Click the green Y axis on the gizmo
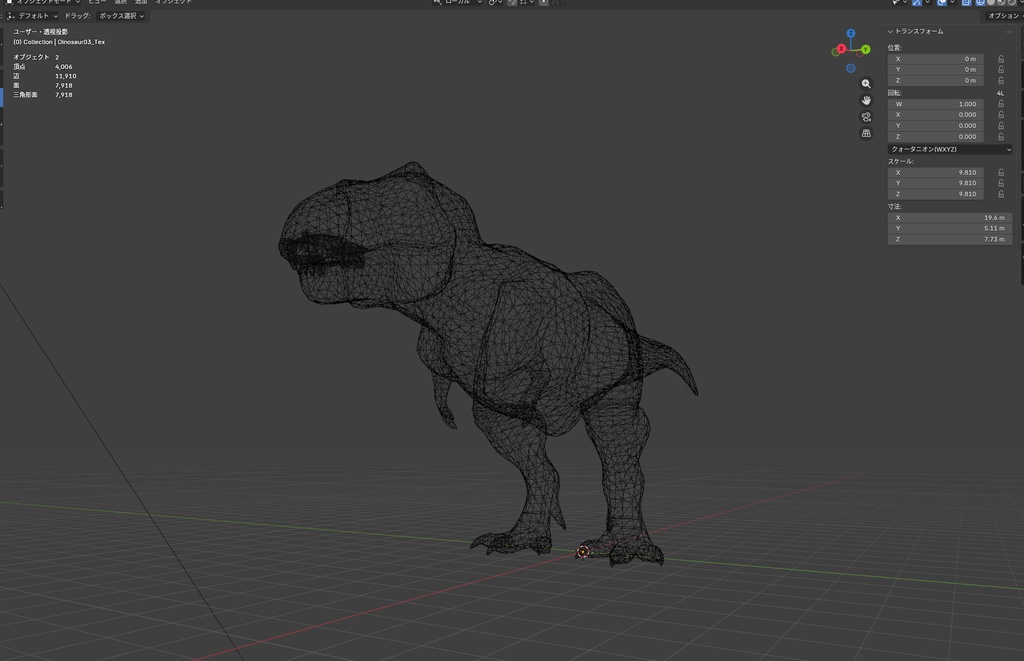This screenshot has height=661, width=1024. coord(865,50)
